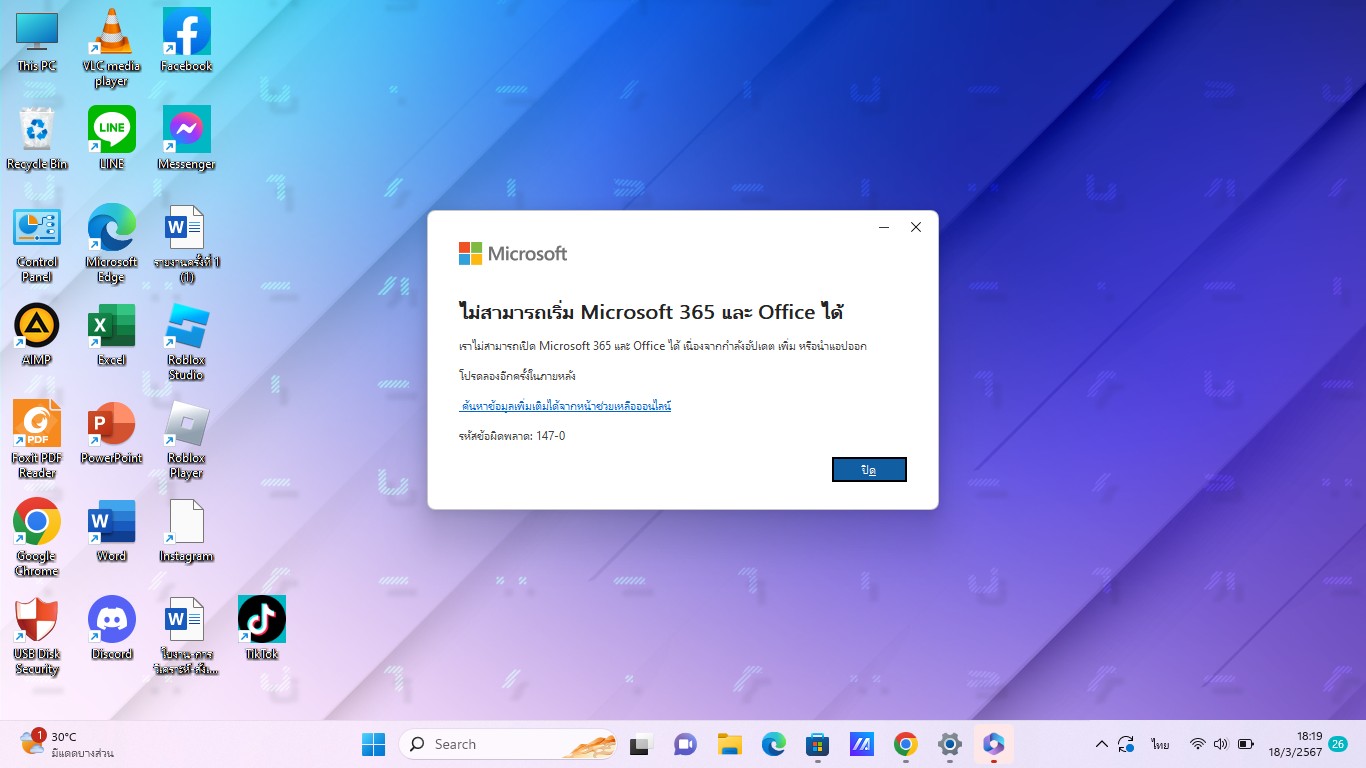Select the LINE desktop shortcut
Viewport: 1366px width, 768px height.
pos(111,138)
